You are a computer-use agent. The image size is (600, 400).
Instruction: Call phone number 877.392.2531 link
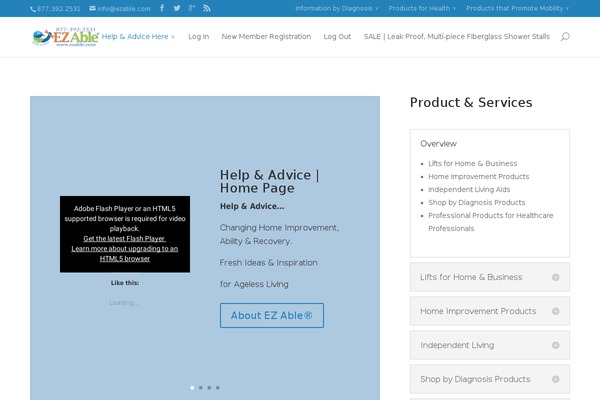55,8
